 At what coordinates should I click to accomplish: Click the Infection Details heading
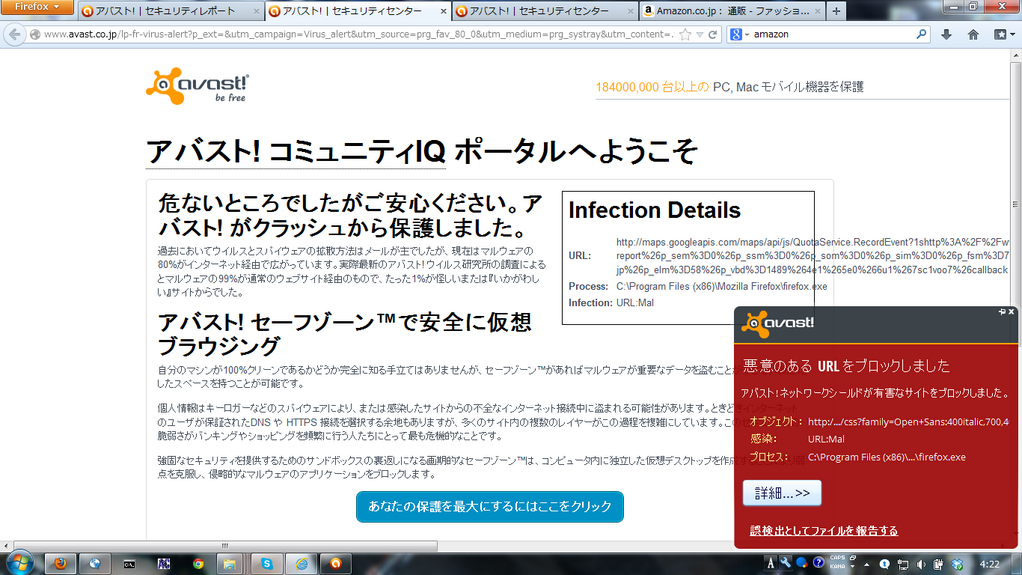click(x=654, y=211)
